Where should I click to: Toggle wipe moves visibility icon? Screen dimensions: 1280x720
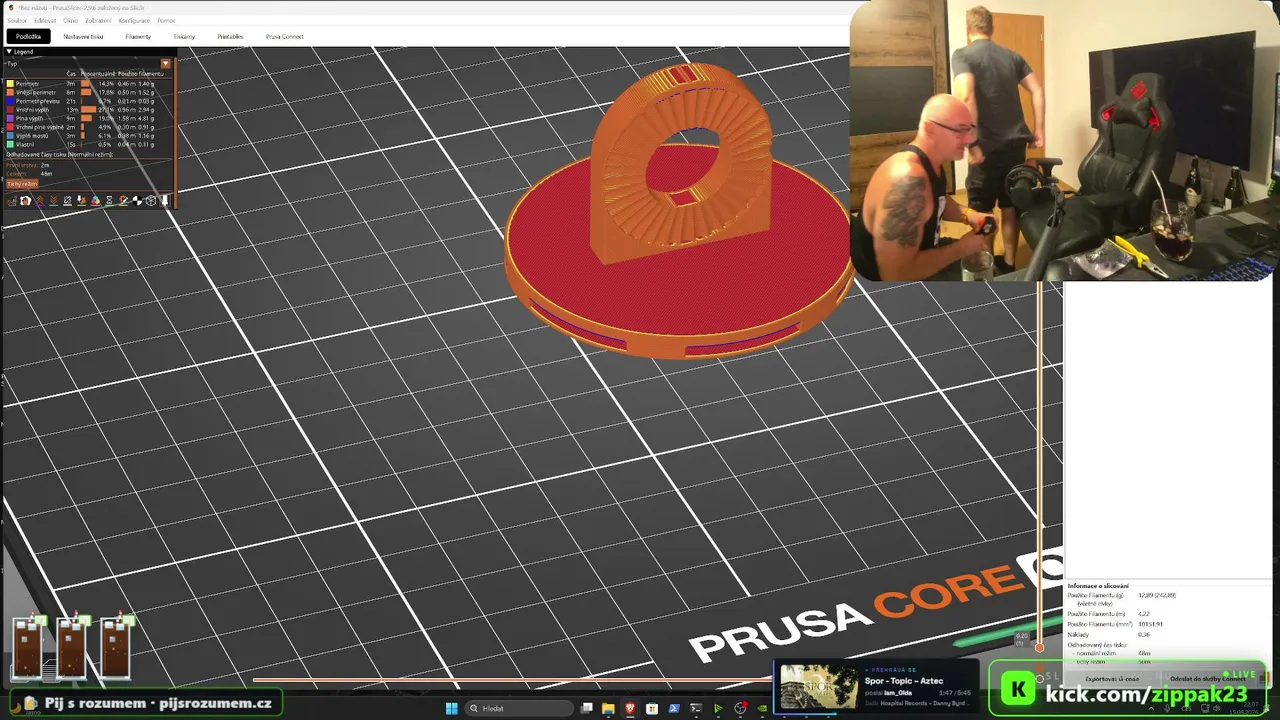pyautogui.click(x=26, y=201)
